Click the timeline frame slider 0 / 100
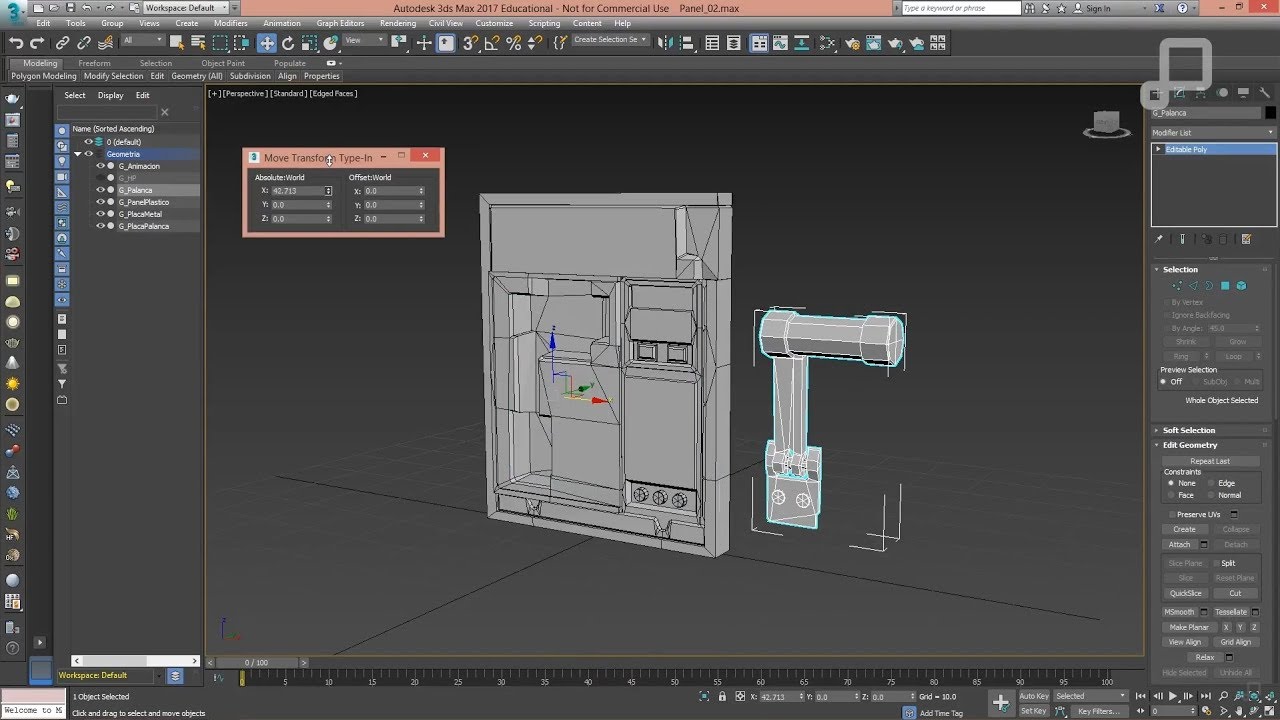 tap(256, 662)
